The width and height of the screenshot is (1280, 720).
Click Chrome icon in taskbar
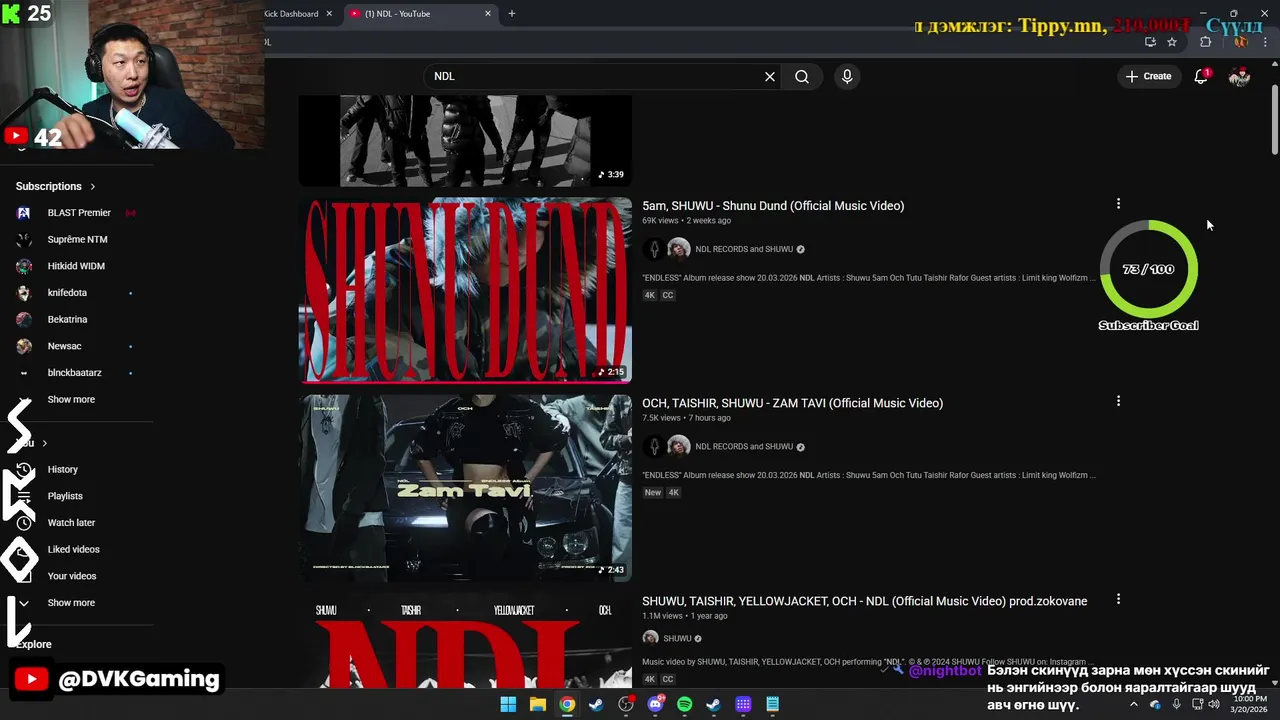tap(567, 704)
